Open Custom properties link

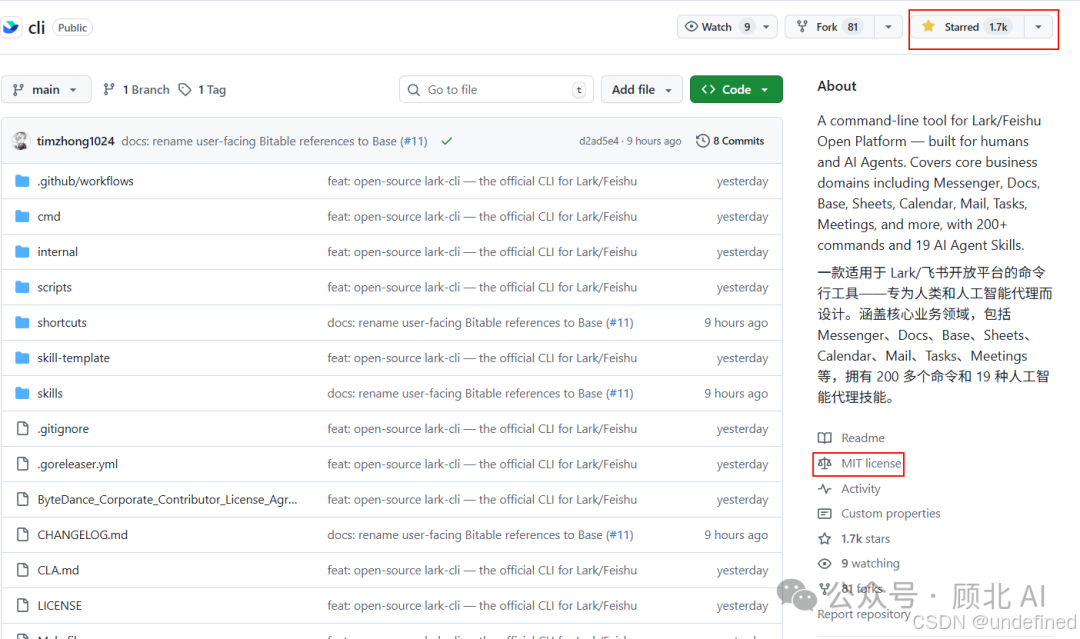coord(890,514)
